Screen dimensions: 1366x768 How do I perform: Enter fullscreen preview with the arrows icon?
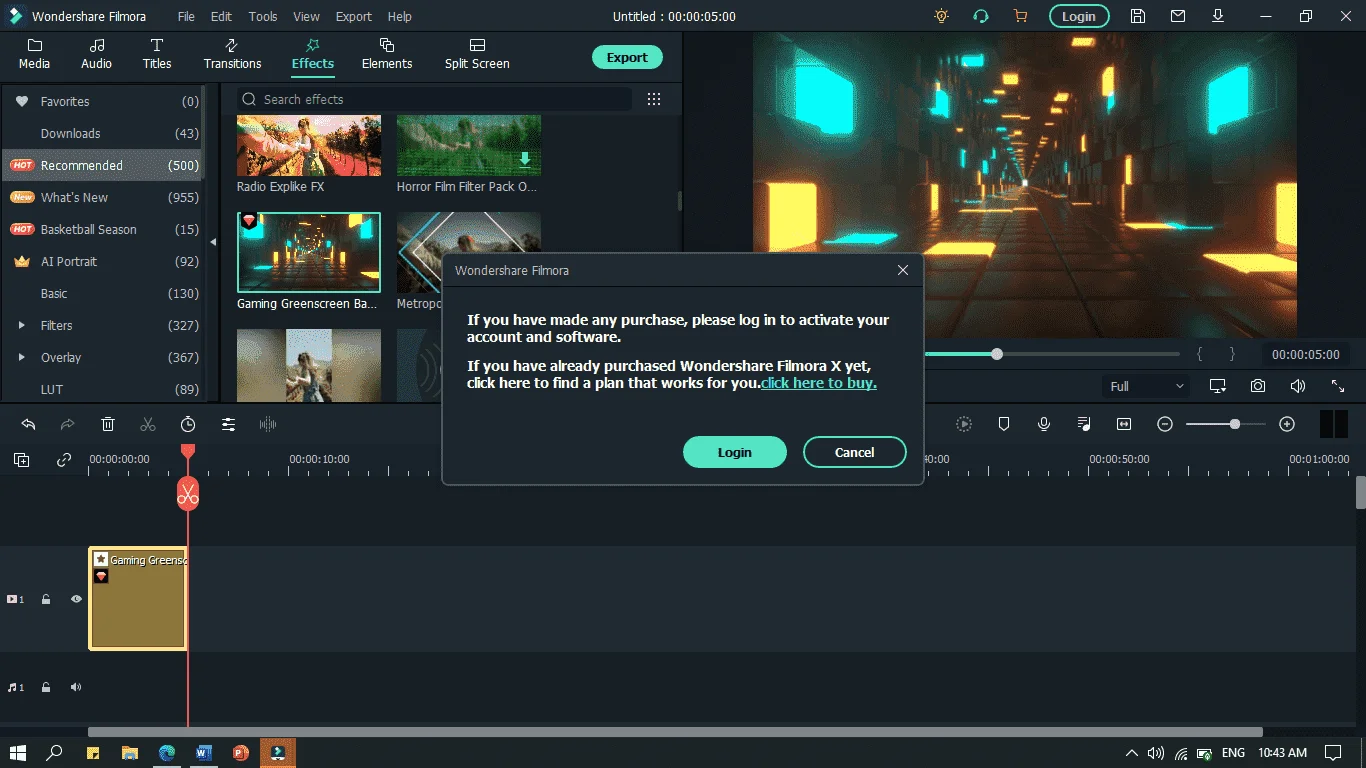1338,386
